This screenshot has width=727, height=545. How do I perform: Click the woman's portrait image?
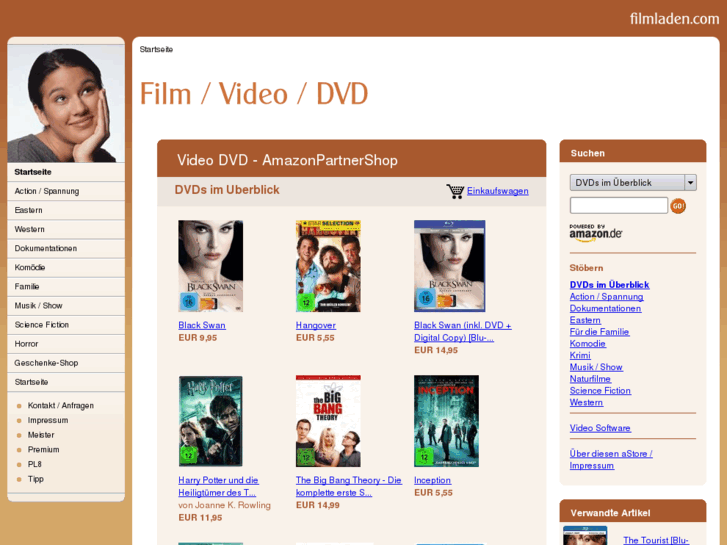pos(66,103)
